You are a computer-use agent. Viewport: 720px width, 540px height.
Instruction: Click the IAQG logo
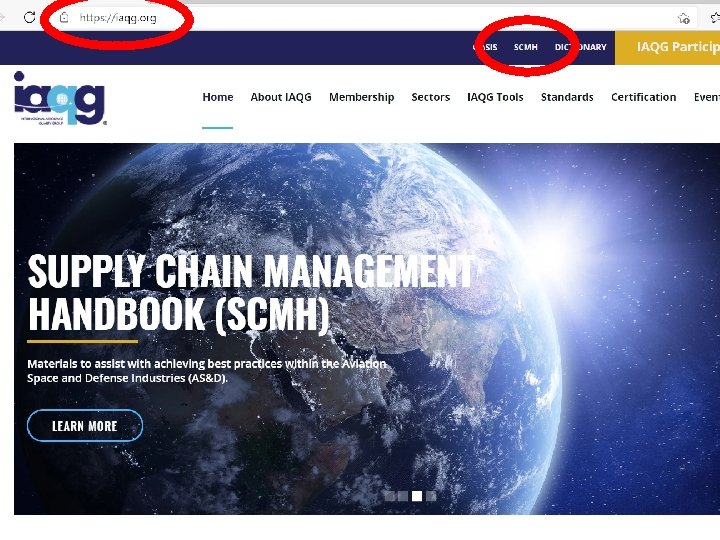60,98
